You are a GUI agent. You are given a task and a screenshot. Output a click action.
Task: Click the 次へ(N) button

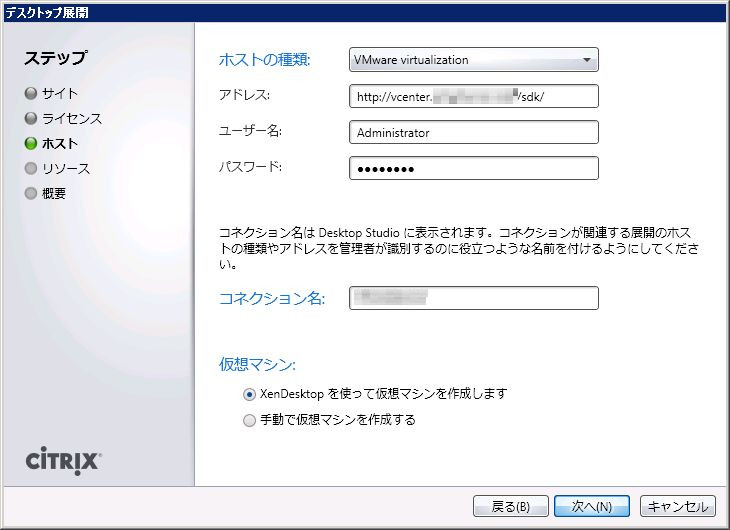click(x=592, y=506)
